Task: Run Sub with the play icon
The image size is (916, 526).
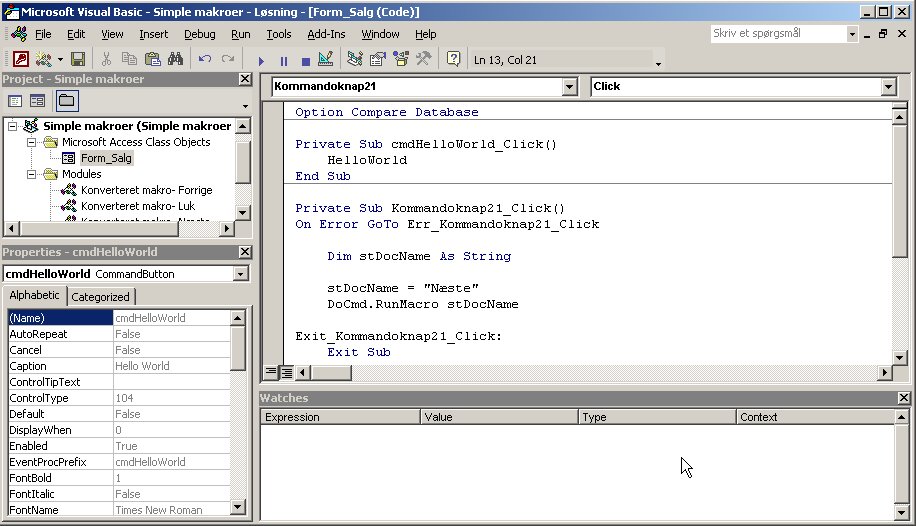Action: coord(261,60)
